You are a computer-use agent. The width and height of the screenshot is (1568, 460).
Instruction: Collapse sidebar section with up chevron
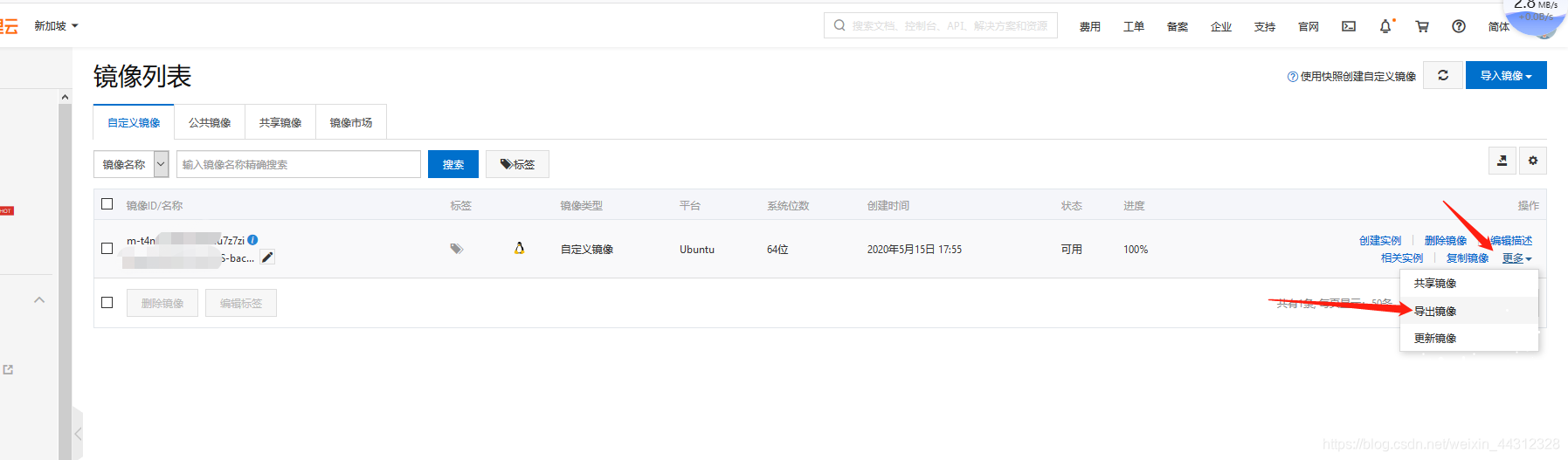tap(39, 300)
